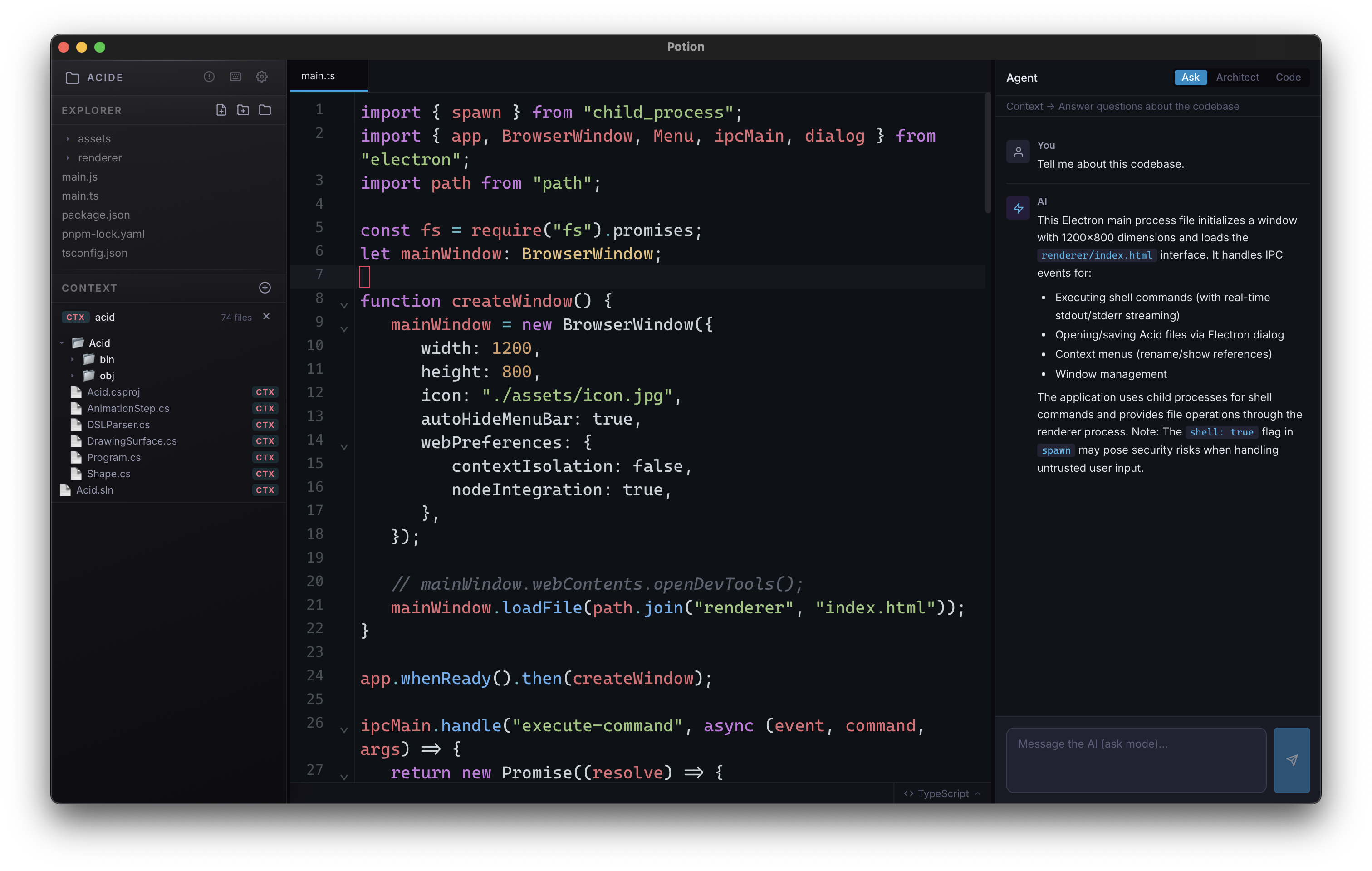Viewport: 1372px width, 871px height.
Task: Remove the acid context with X
Action: 266,316
